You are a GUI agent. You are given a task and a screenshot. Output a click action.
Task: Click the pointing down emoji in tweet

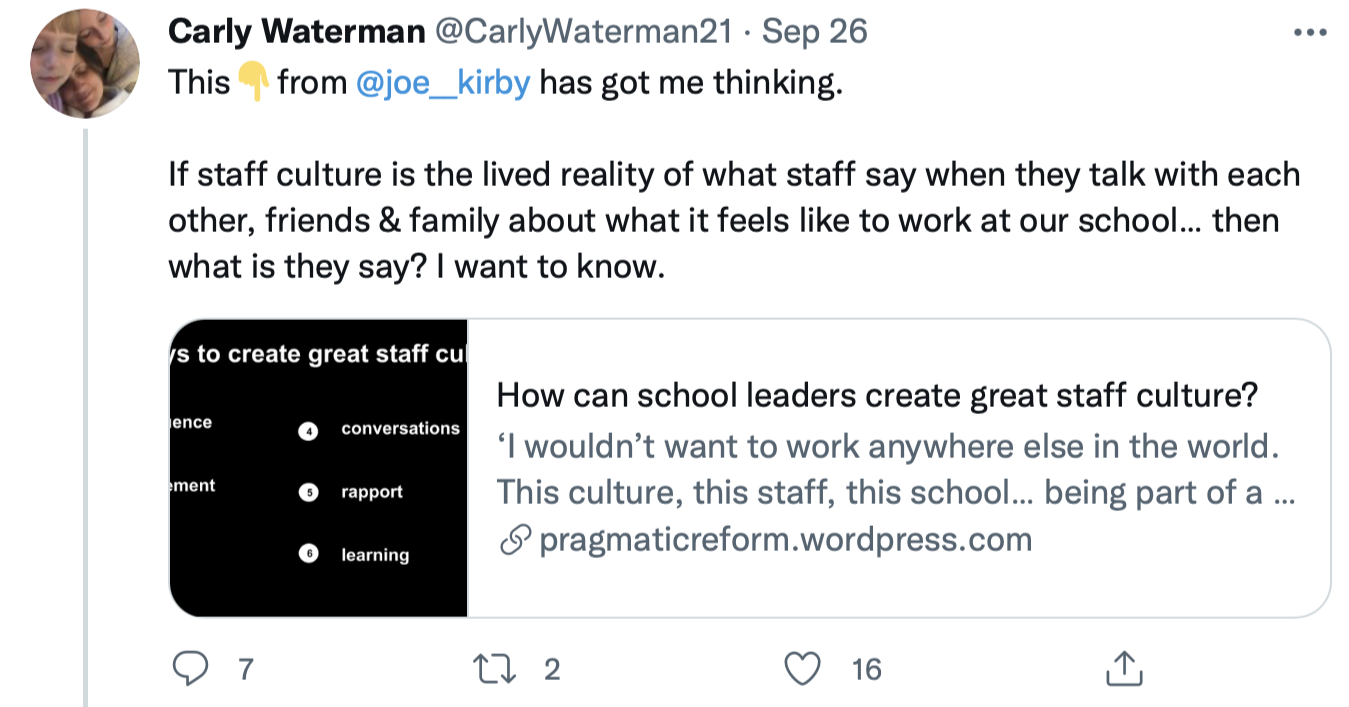click(254, 83)
